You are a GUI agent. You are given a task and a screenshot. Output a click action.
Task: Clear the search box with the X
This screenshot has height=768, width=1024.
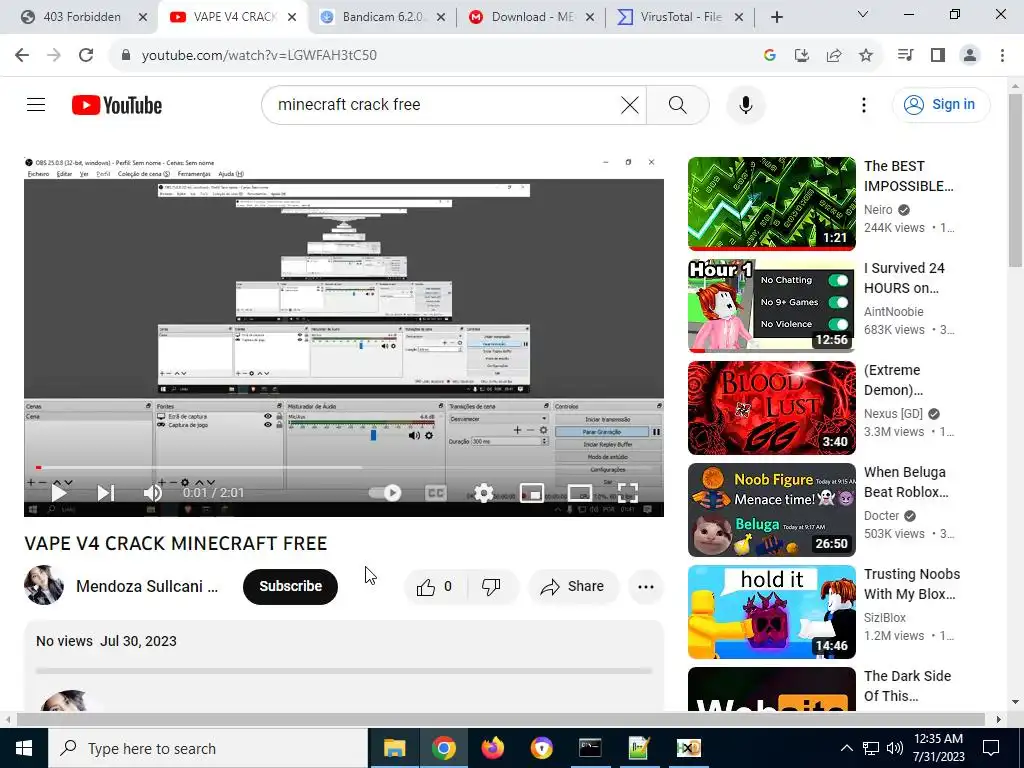630,104
